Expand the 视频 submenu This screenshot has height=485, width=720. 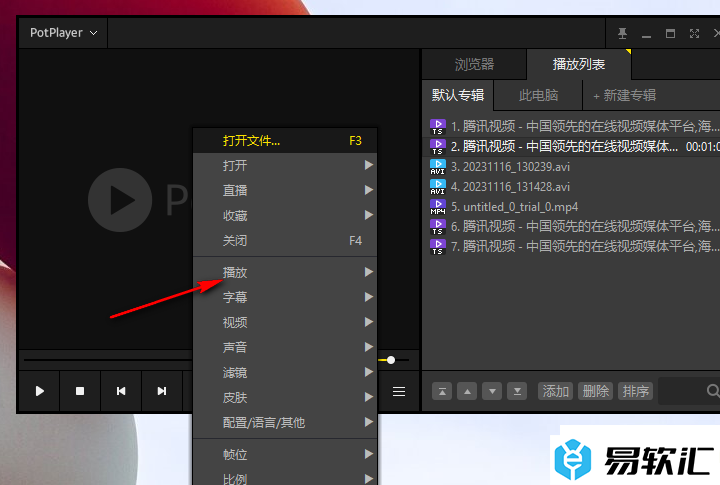pyautogui.click(x=285, y=322)
